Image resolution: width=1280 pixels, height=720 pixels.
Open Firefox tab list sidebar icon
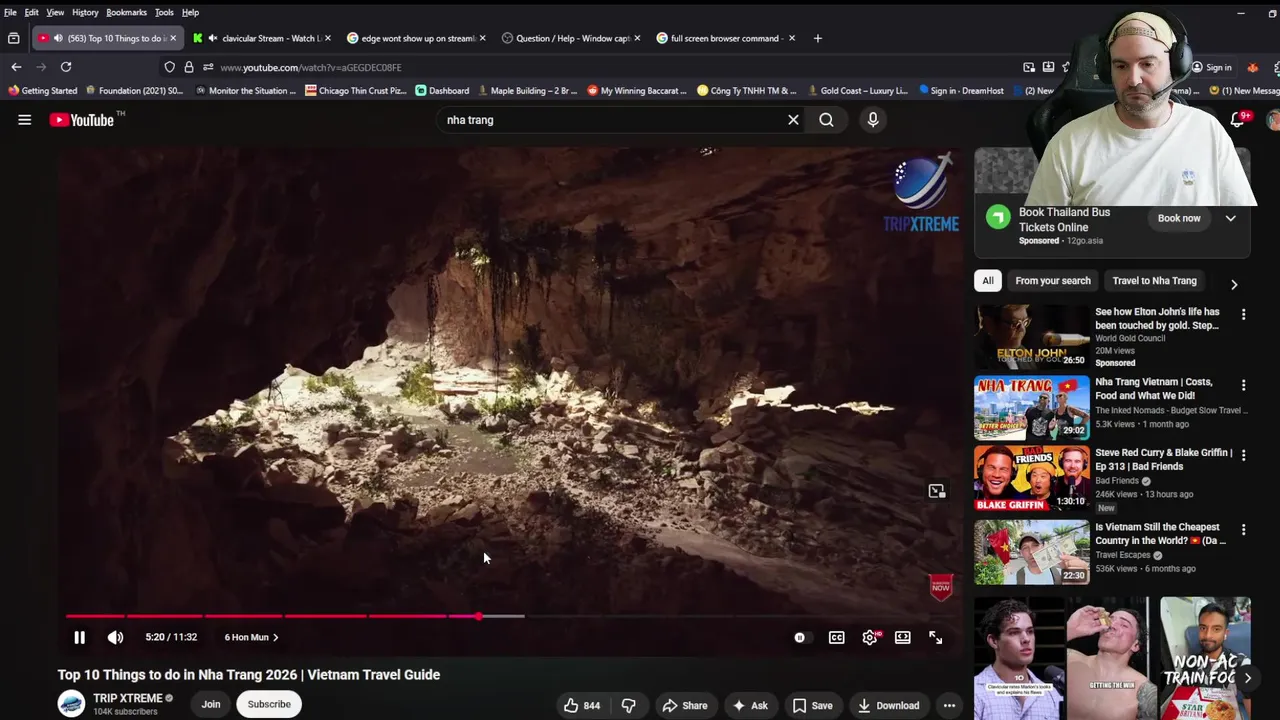coord(13,38)
